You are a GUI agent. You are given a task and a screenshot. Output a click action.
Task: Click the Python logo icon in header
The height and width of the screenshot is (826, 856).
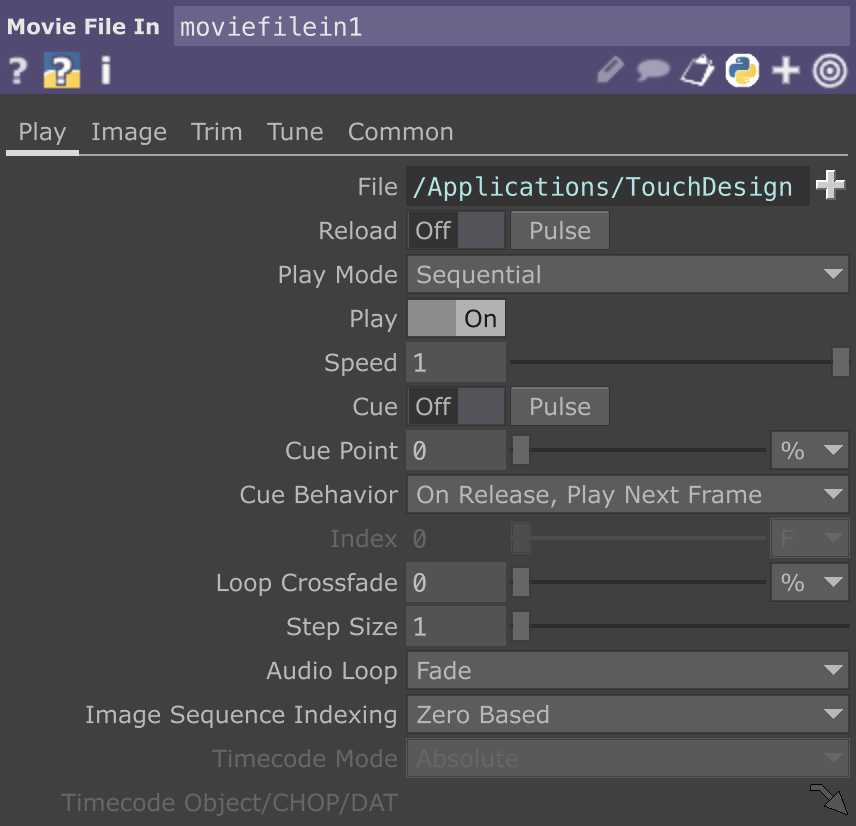click(742, 71)
